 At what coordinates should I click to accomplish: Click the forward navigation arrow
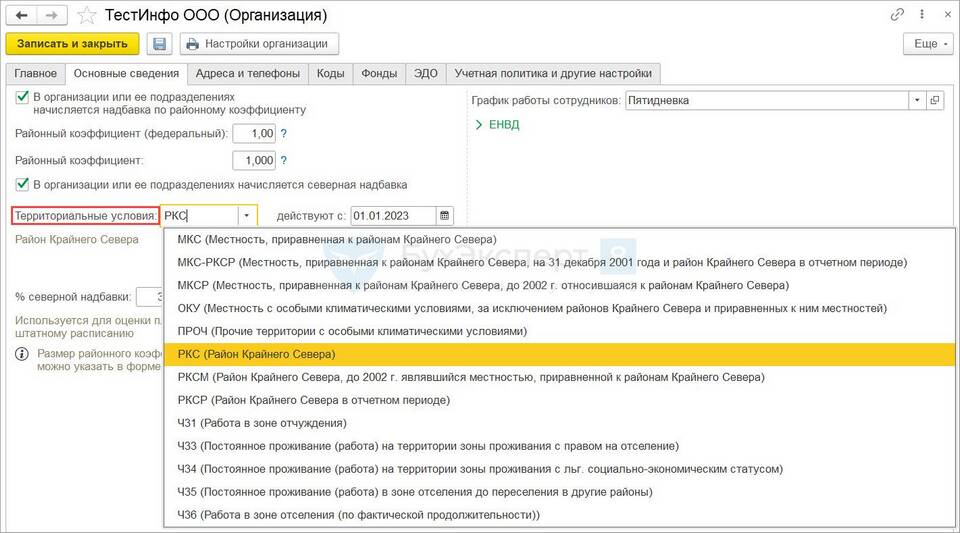pyautogui.click(x=50, y=16)
